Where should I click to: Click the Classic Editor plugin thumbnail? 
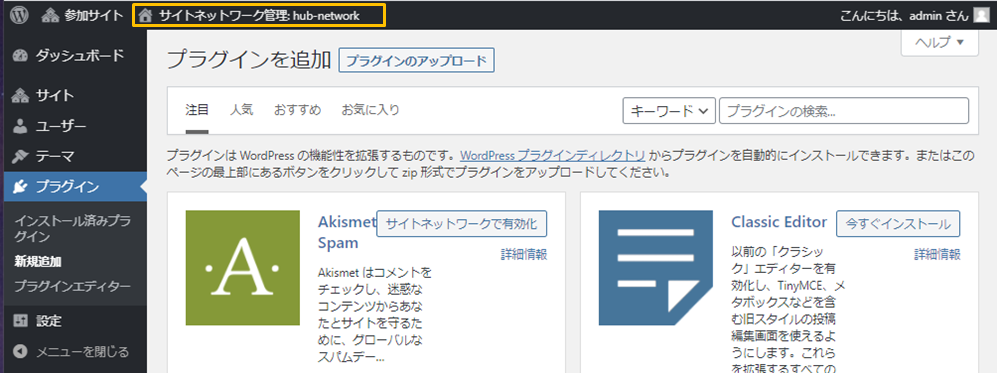[x=656, y=268]
